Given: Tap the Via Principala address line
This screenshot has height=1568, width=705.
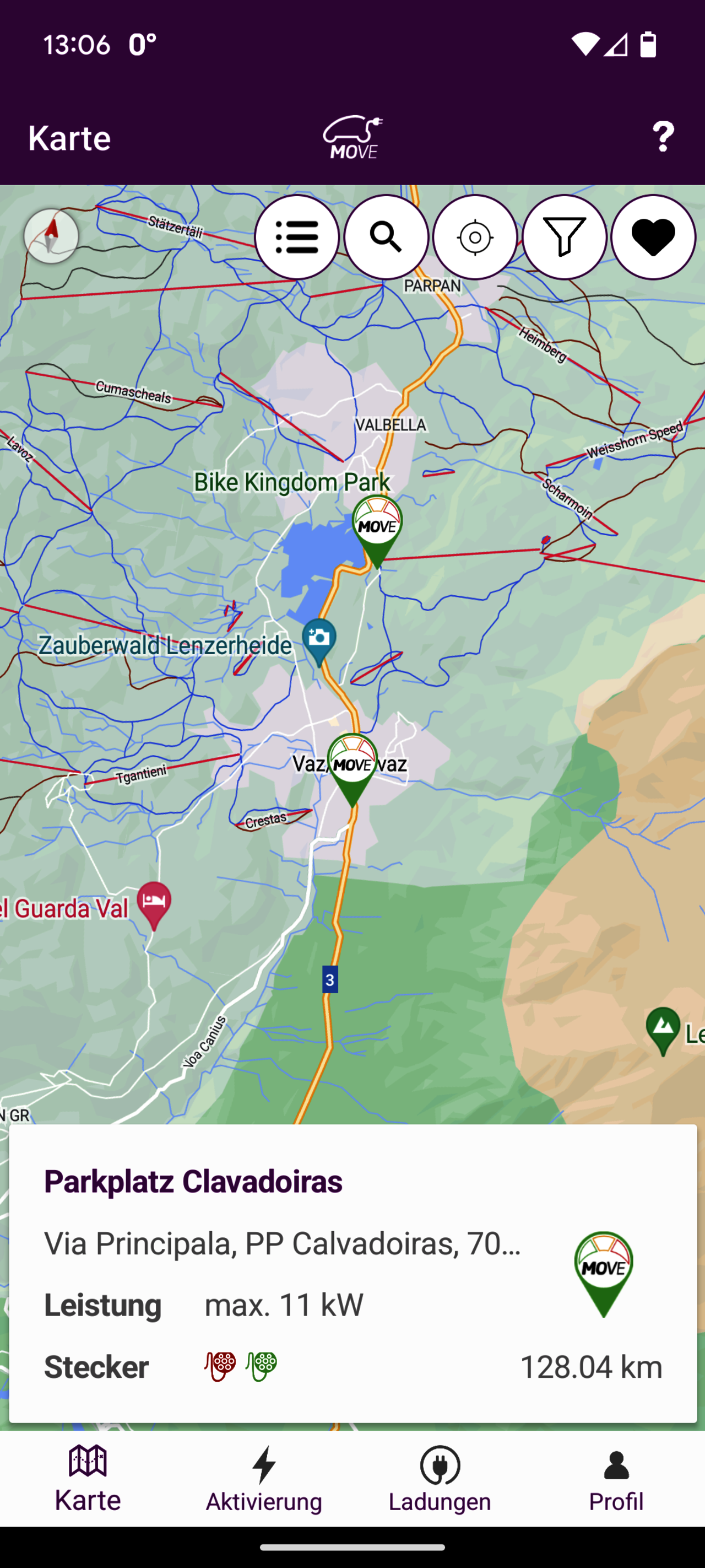Looking at the screenshot, I should [x=282, y=1243].
